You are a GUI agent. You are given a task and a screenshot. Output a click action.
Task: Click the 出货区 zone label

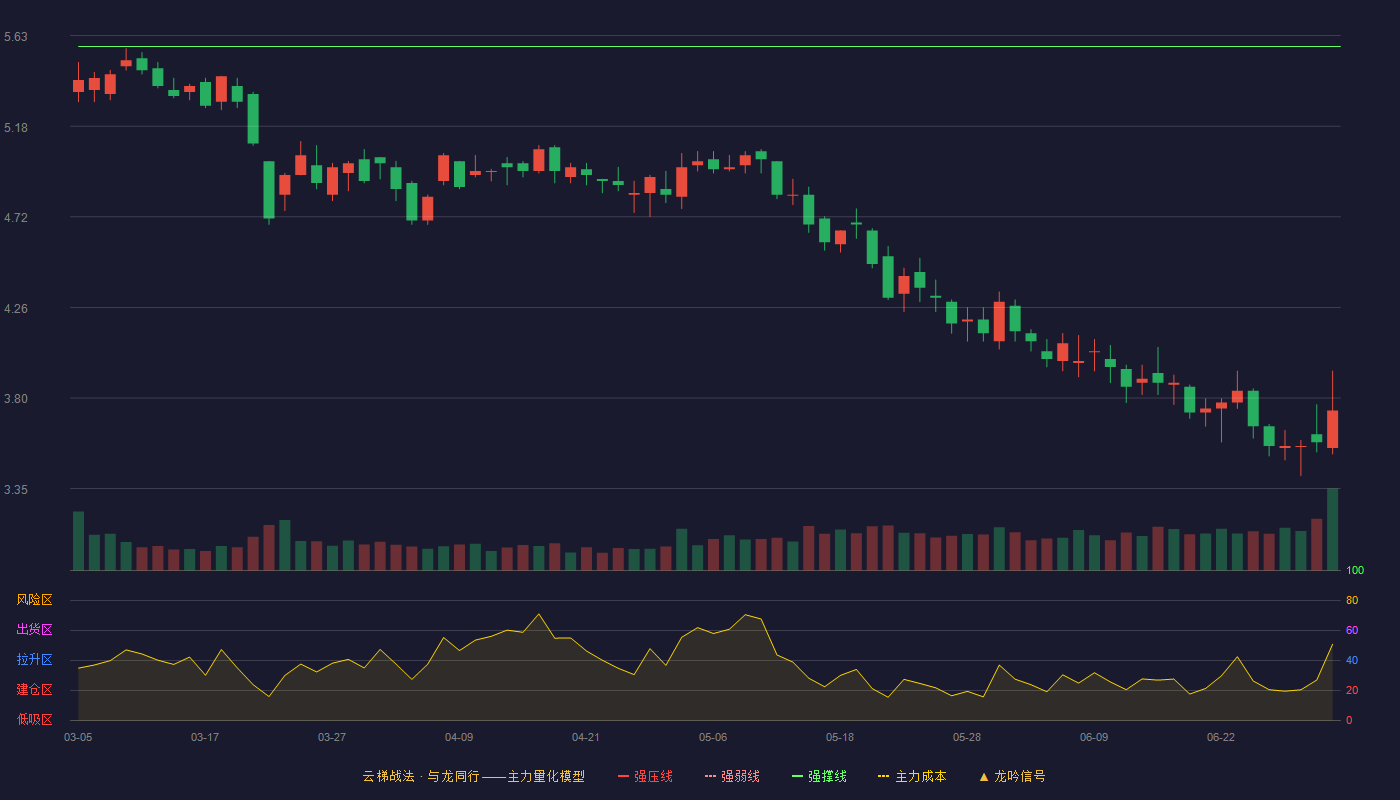(x=34, y=630)
